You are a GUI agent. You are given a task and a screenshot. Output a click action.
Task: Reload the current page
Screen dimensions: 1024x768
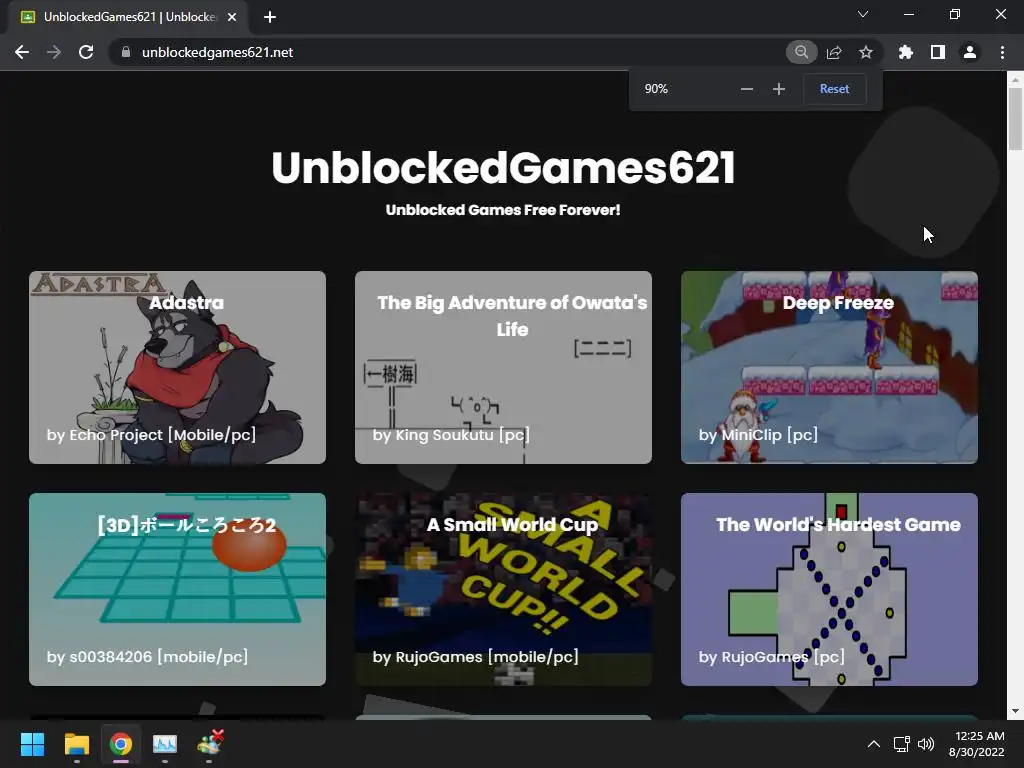[86, 52]
